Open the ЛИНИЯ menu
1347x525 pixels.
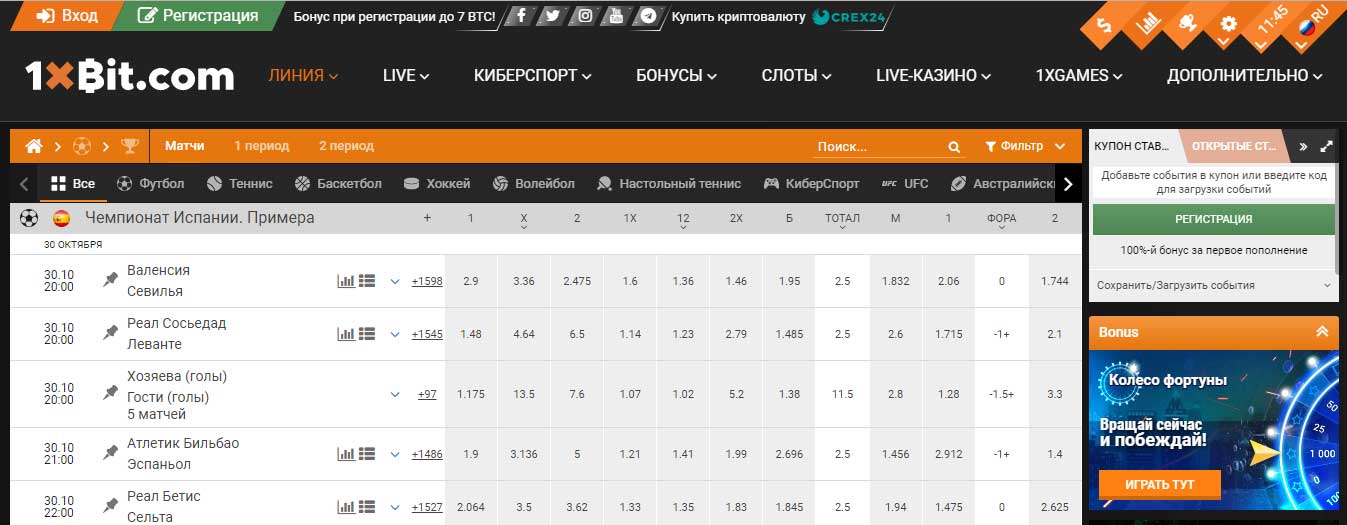[x=304, y=76]
